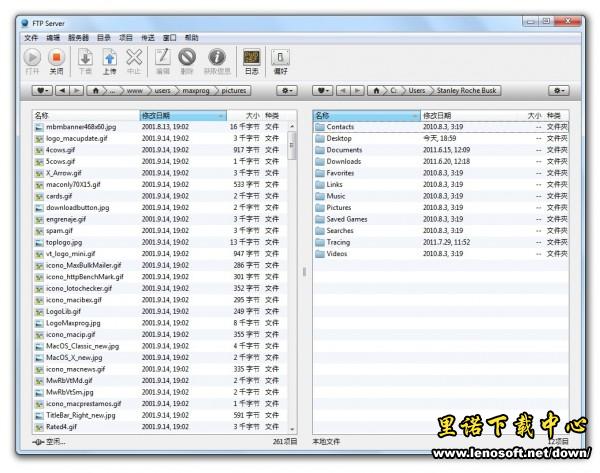This screenshot has width=600, height=473.
Task: Click Stanley Roche Busk breadcrumb segment
Action: [x=466, y=91]
